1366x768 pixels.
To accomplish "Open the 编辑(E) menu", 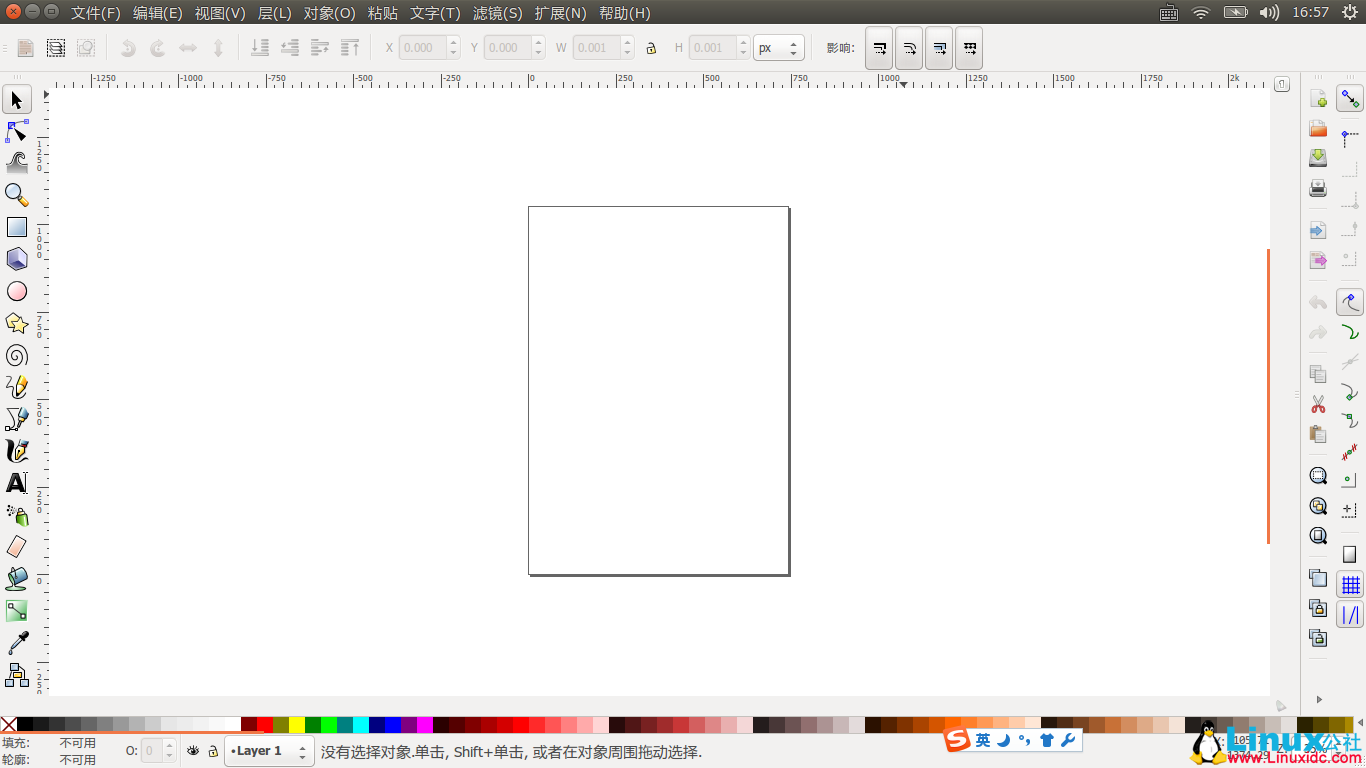I will point(158,13).
